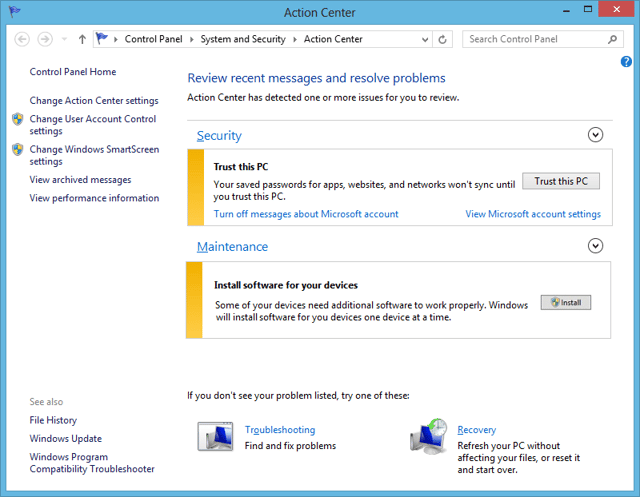Open the Recovery link

coord(477,430)
